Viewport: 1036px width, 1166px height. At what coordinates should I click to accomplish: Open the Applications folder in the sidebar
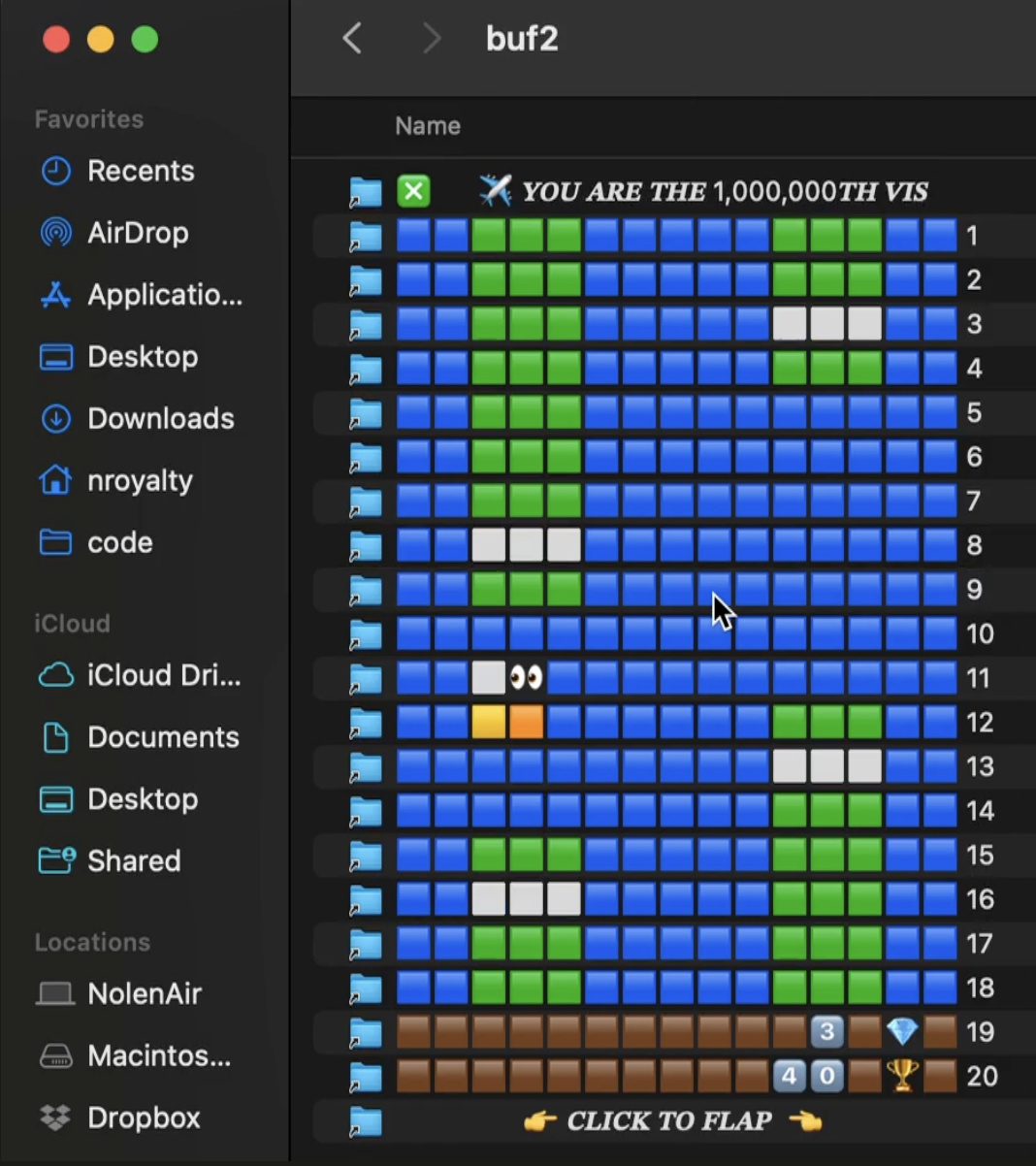[x=164, y=295]
